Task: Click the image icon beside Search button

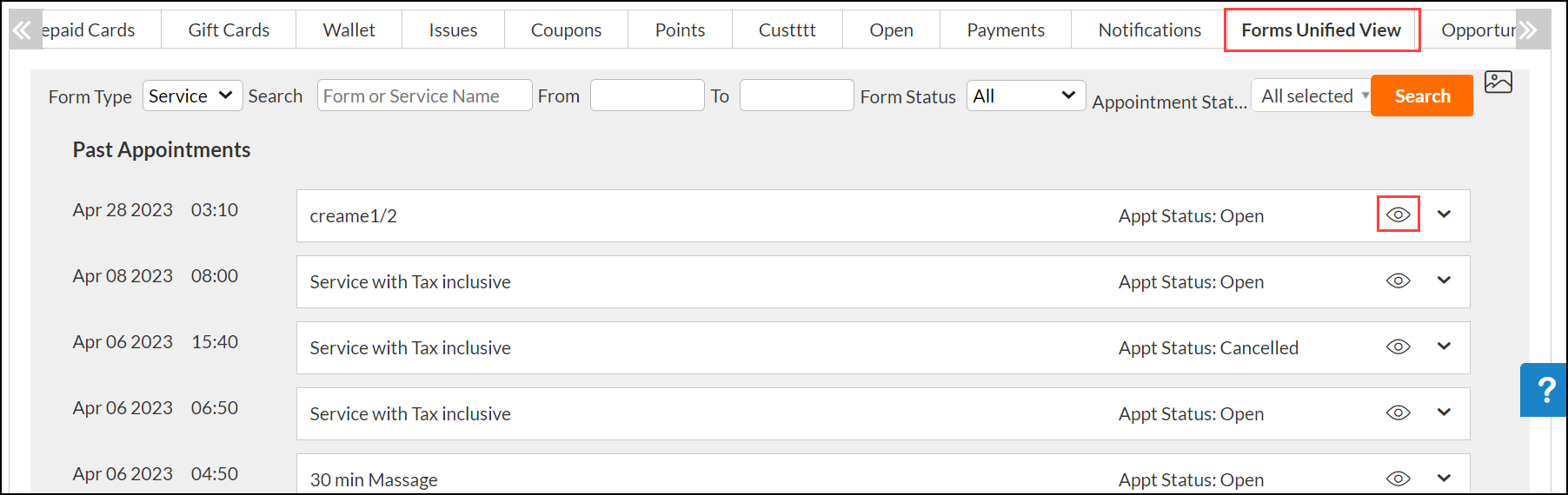Action: tap(1498, 82)
